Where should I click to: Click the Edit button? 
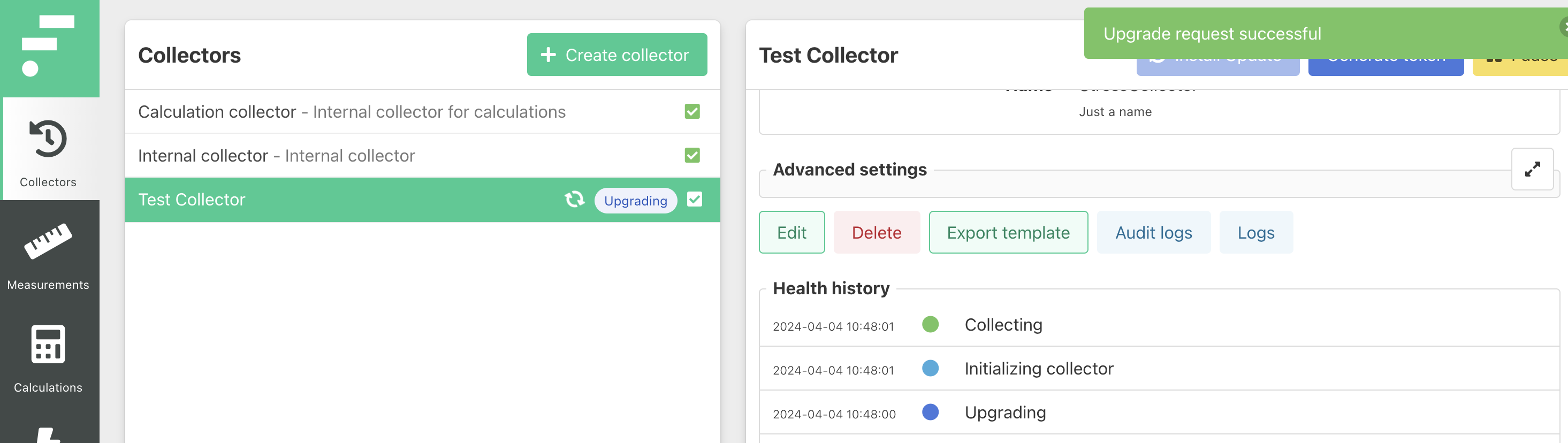pos(791,232)
